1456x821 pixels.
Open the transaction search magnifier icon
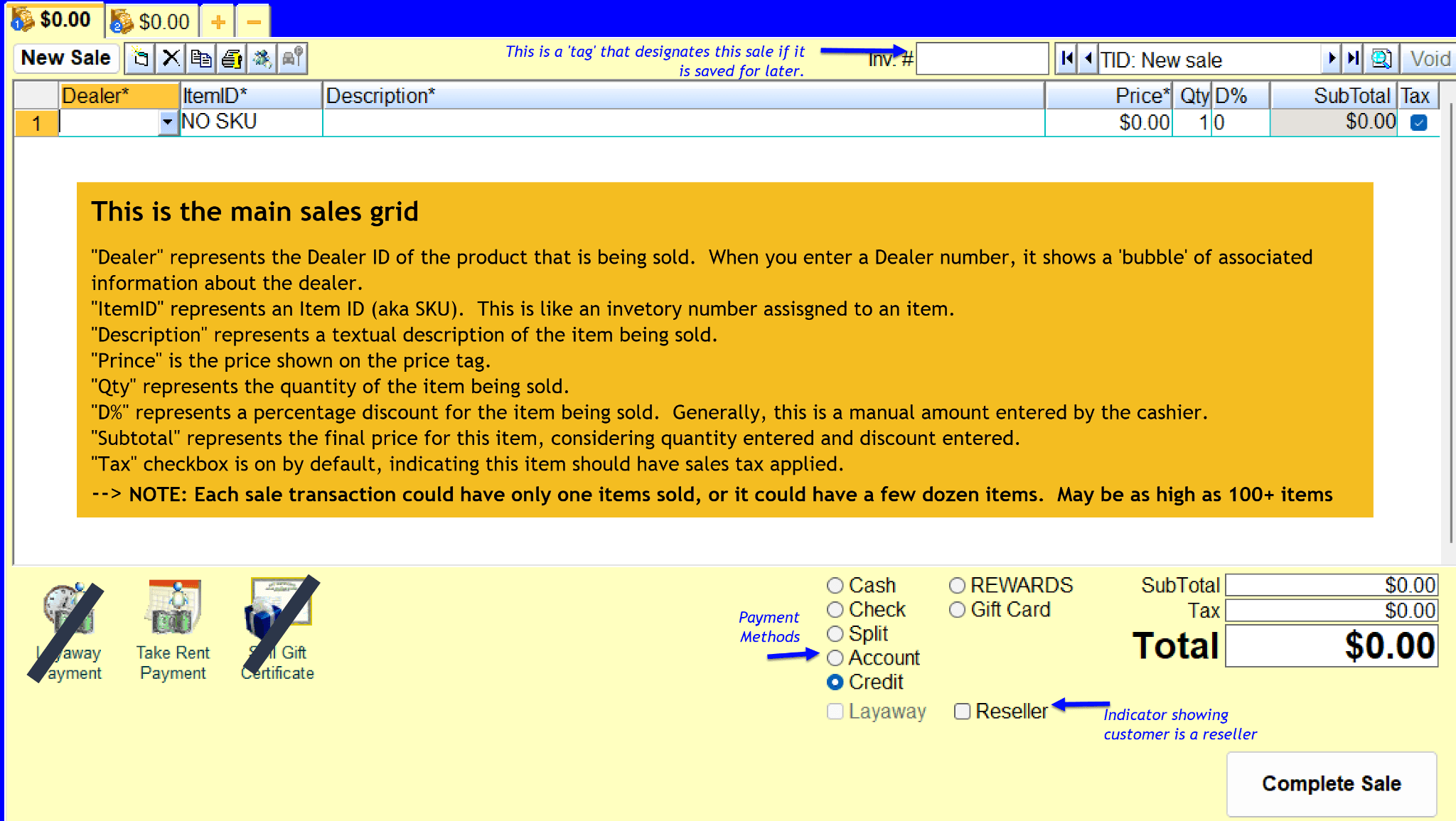pyautogui.click(x=1381, y=58)
